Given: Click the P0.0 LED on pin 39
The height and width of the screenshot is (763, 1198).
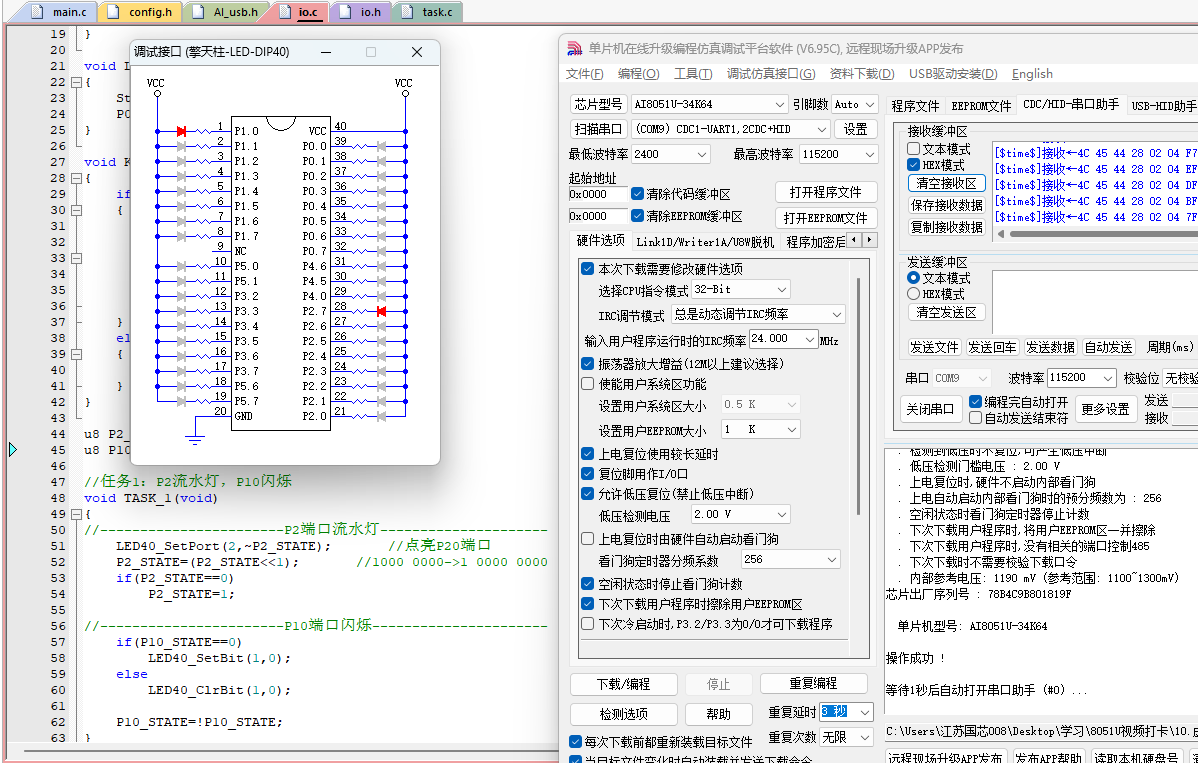Looking at the screenshot, I should click(x=380, y=146).
